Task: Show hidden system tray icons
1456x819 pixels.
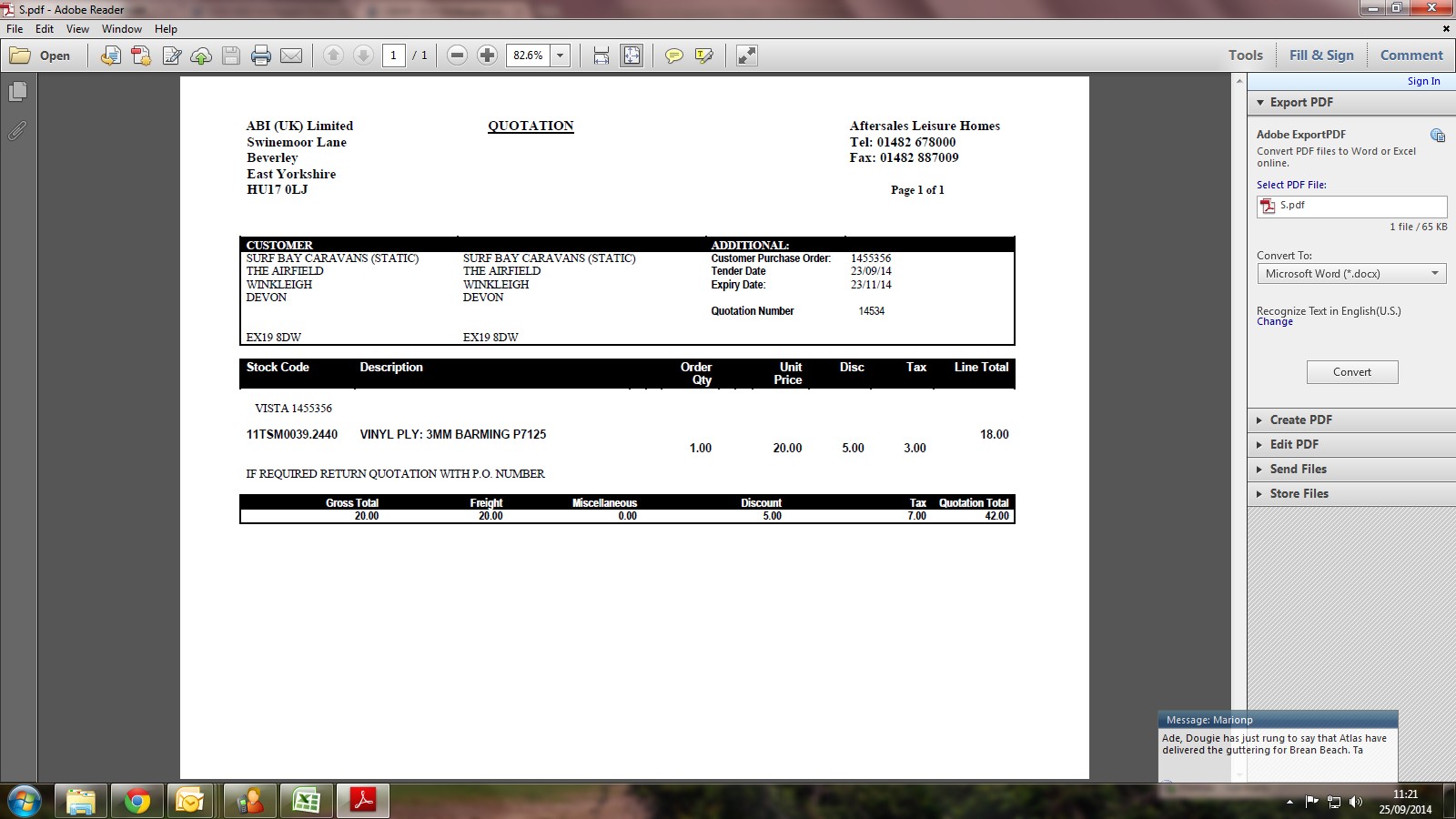Action: click(1289, 802)
